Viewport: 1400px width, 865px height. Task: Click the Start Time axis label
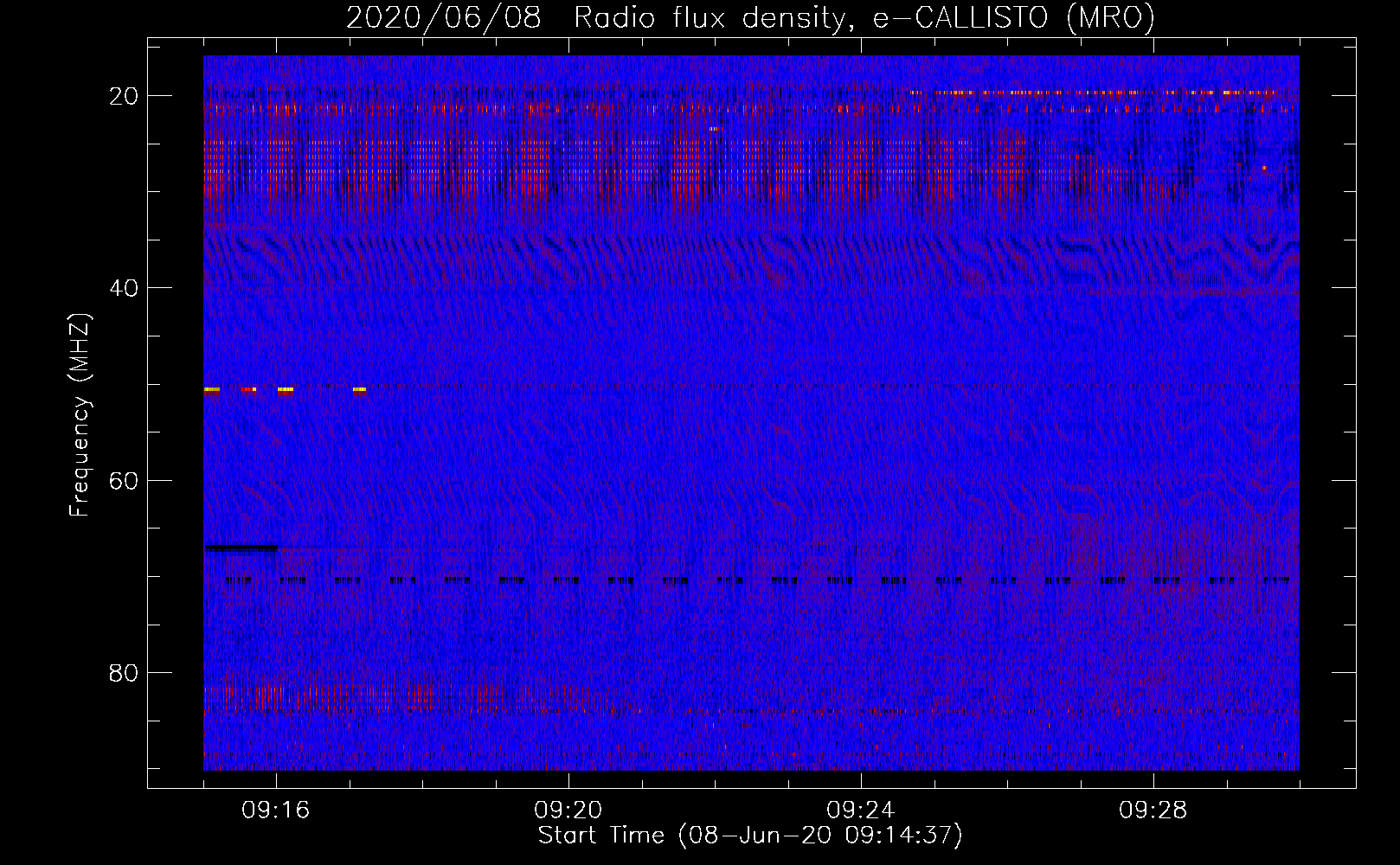750,836
